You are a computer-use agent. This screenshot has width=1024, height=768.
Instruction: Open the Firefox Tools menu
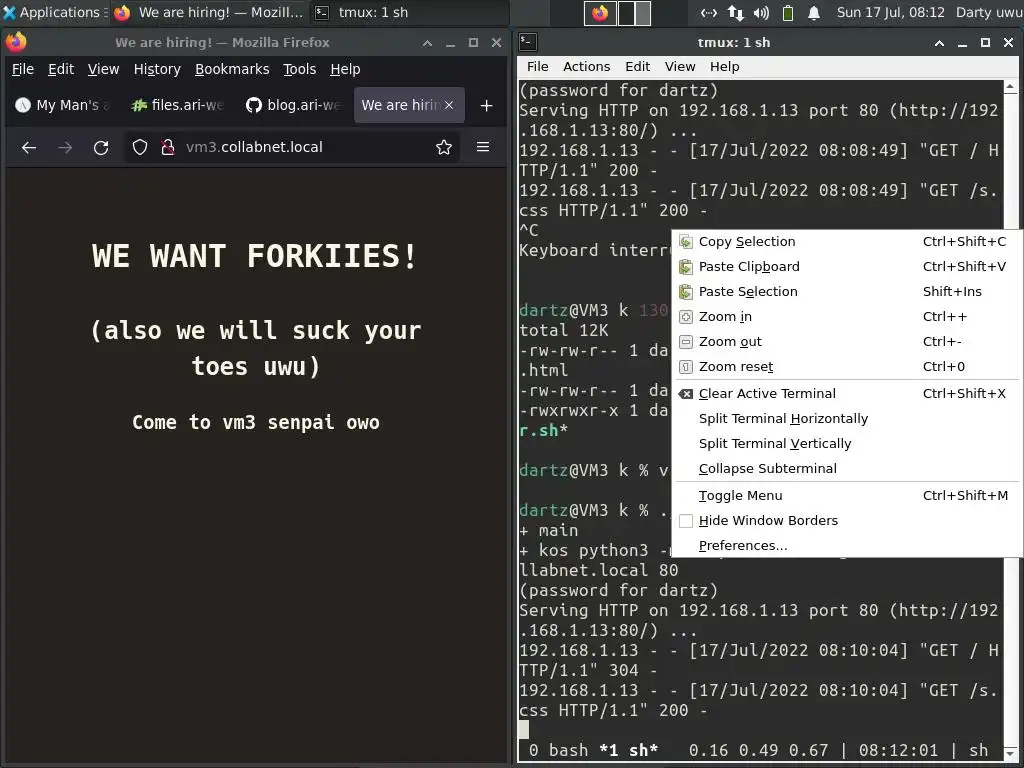click(299, 69)
